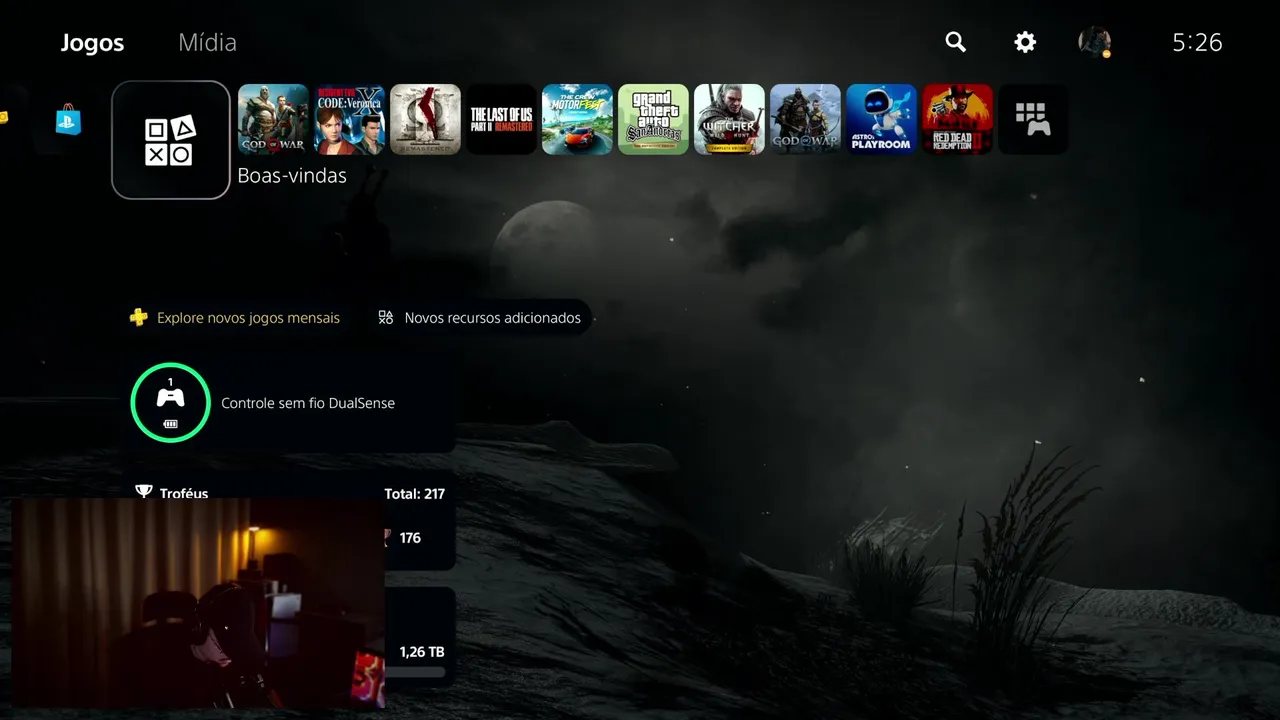Click the Total: 217 trophy count
This screenshot has height=720, width=1280.
click(x=414, y=493)
